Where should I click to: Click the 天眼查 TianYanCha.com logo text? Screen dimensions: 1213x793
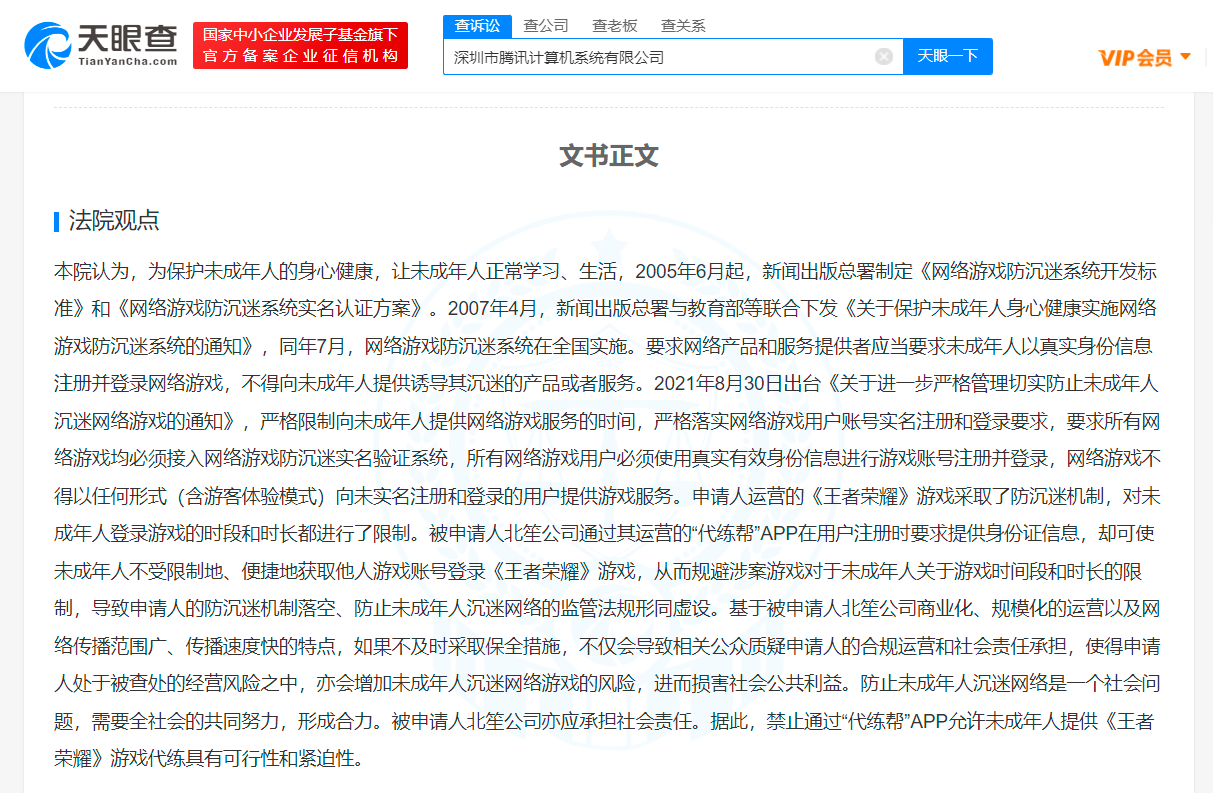point(126,46)
